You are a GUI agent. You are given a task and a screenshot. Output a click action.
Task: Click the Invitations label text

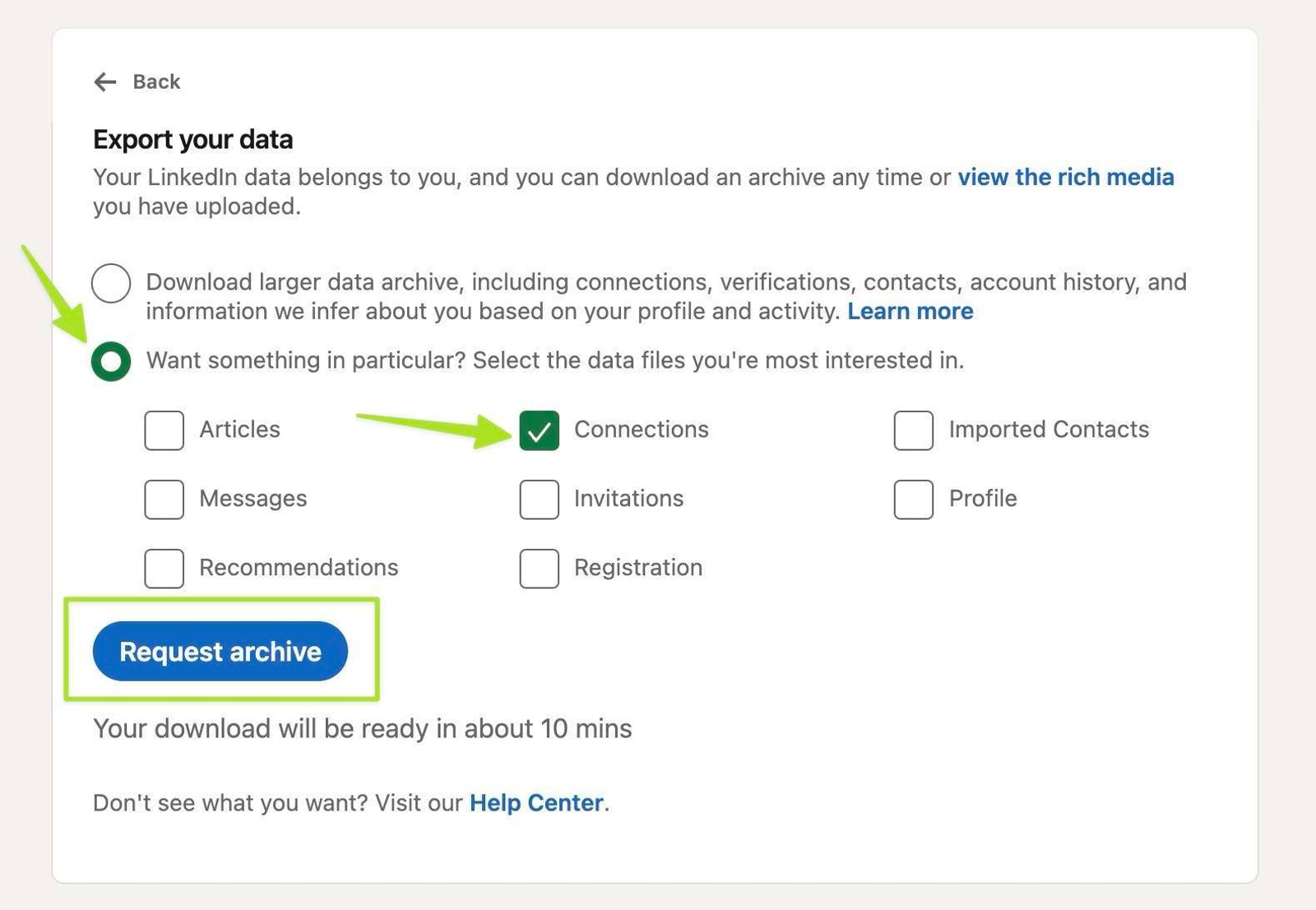pyautogui.click(x=629, y=499)
